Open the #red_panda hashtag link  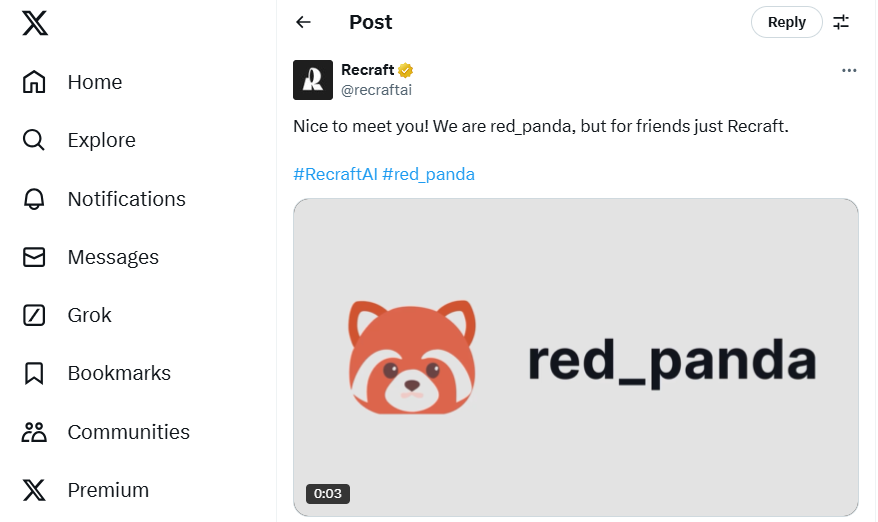[428, 174]
